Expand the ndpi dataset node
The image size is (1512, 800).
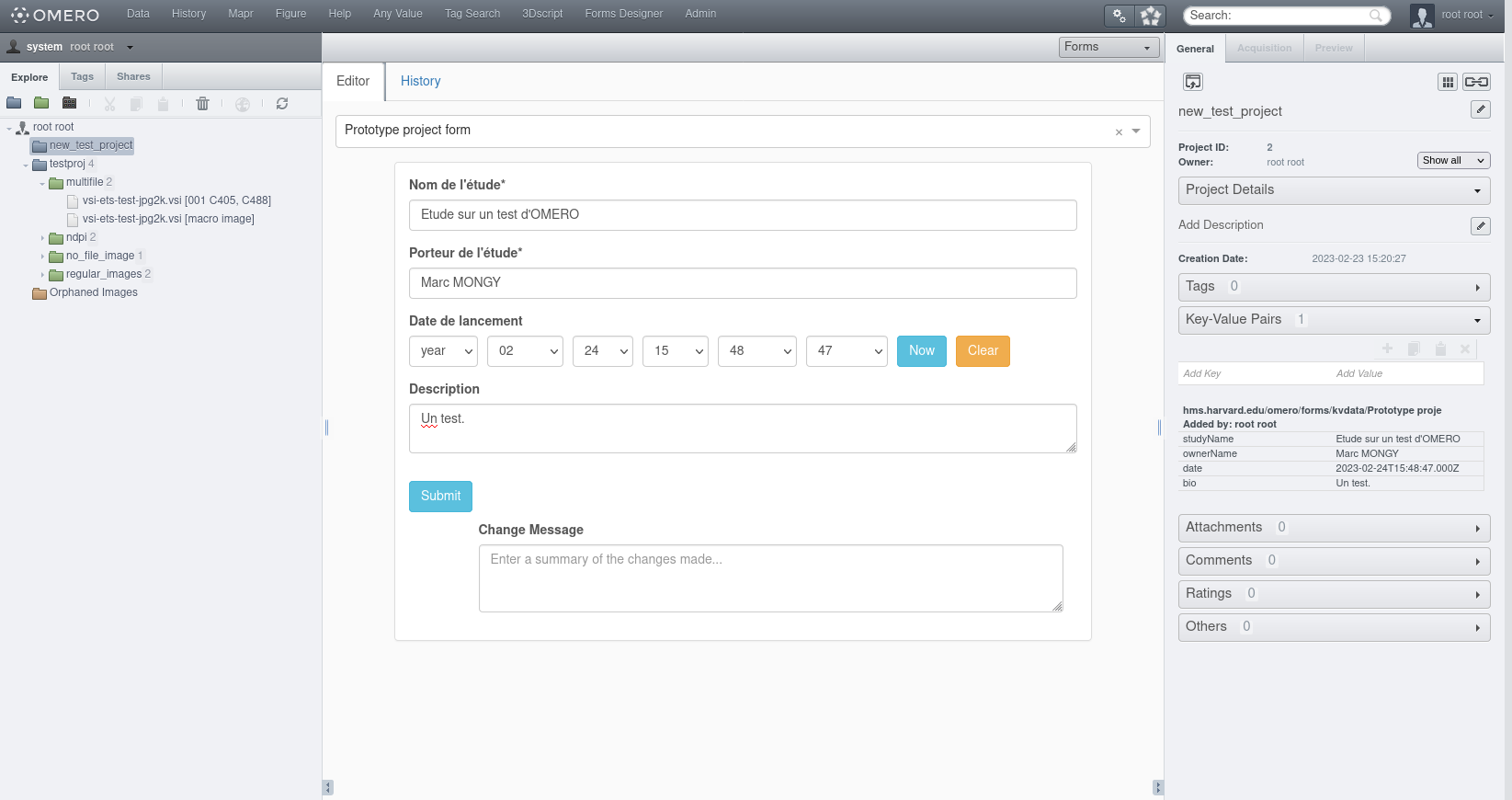42,238
